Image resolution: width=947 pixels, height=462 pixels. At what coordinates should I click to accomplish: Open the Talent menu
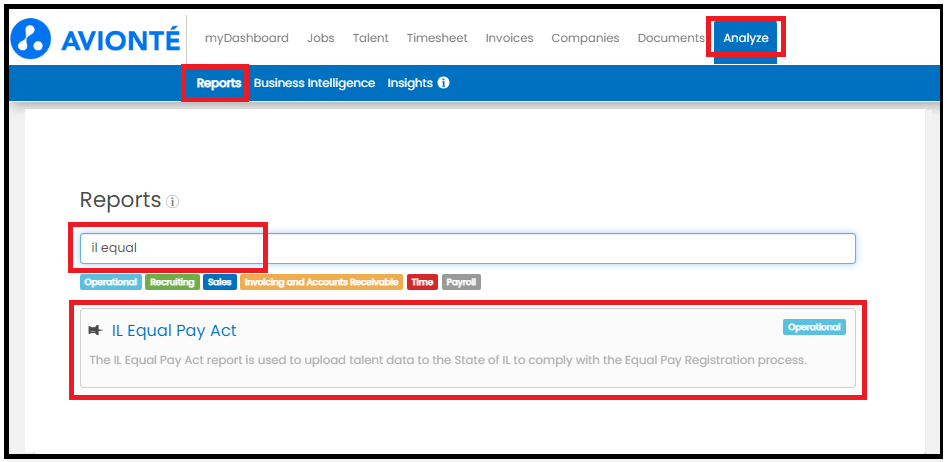click(x=371, y=38)
